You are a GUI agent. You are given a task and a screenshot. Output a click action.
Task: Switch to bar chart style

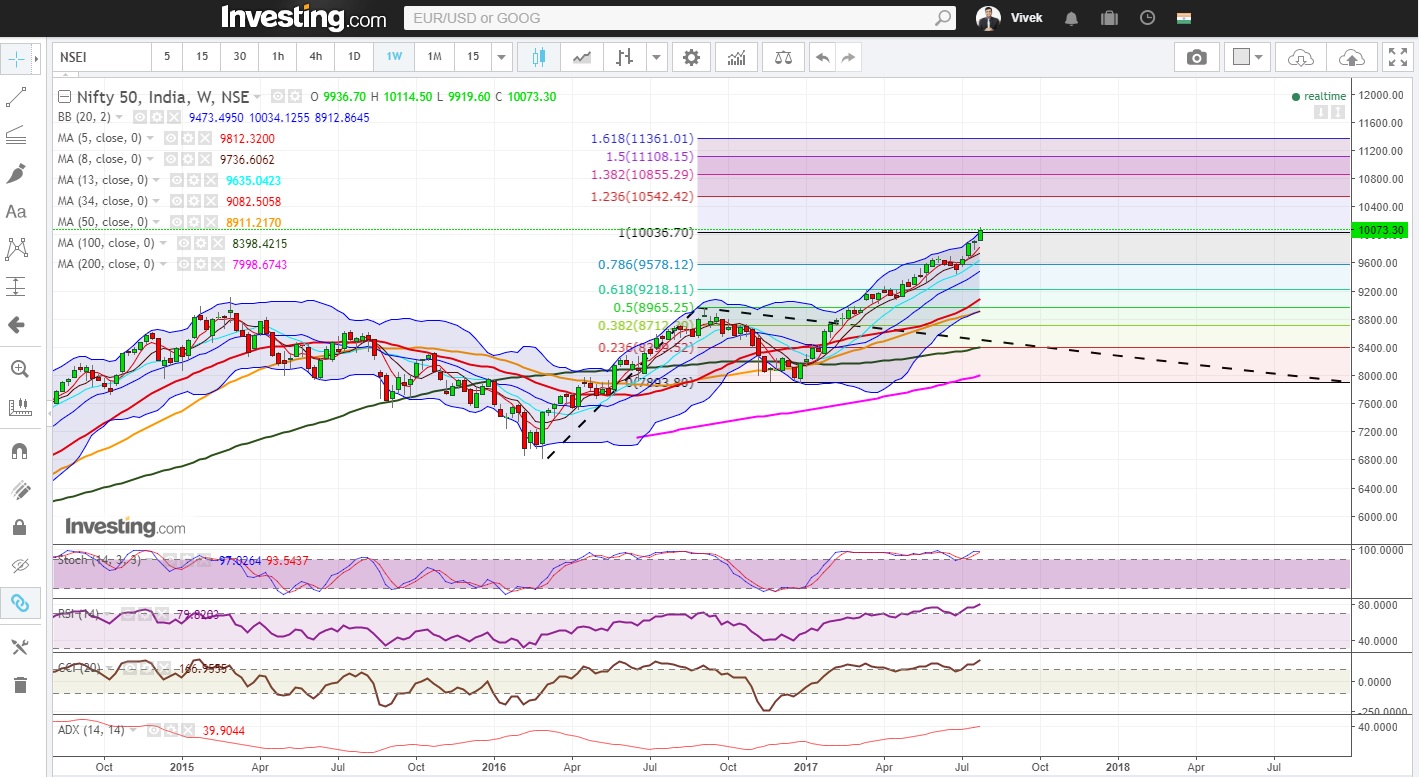[625, 57]
